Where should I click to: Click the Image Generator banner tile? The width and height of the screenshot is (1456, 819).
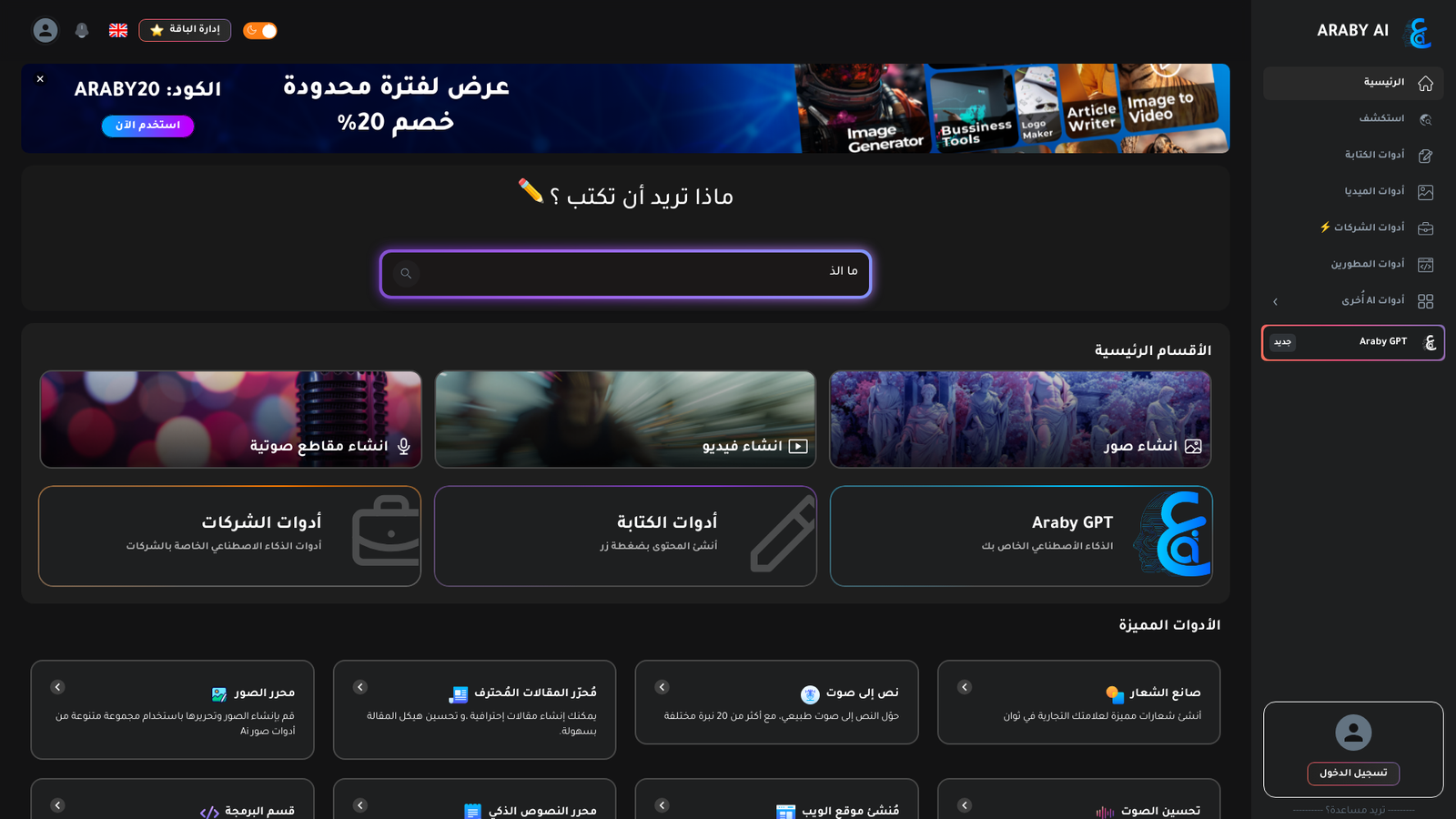tap(862, 108)
